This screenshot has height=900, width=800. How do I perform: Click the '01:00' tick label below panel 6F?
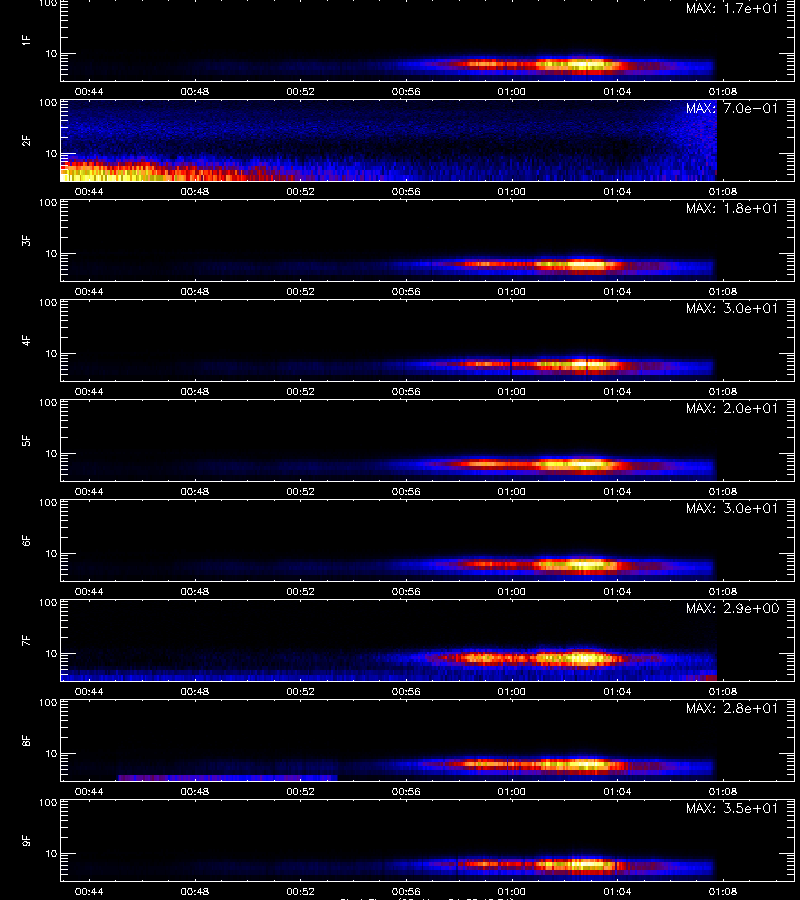tap(511, 591)
